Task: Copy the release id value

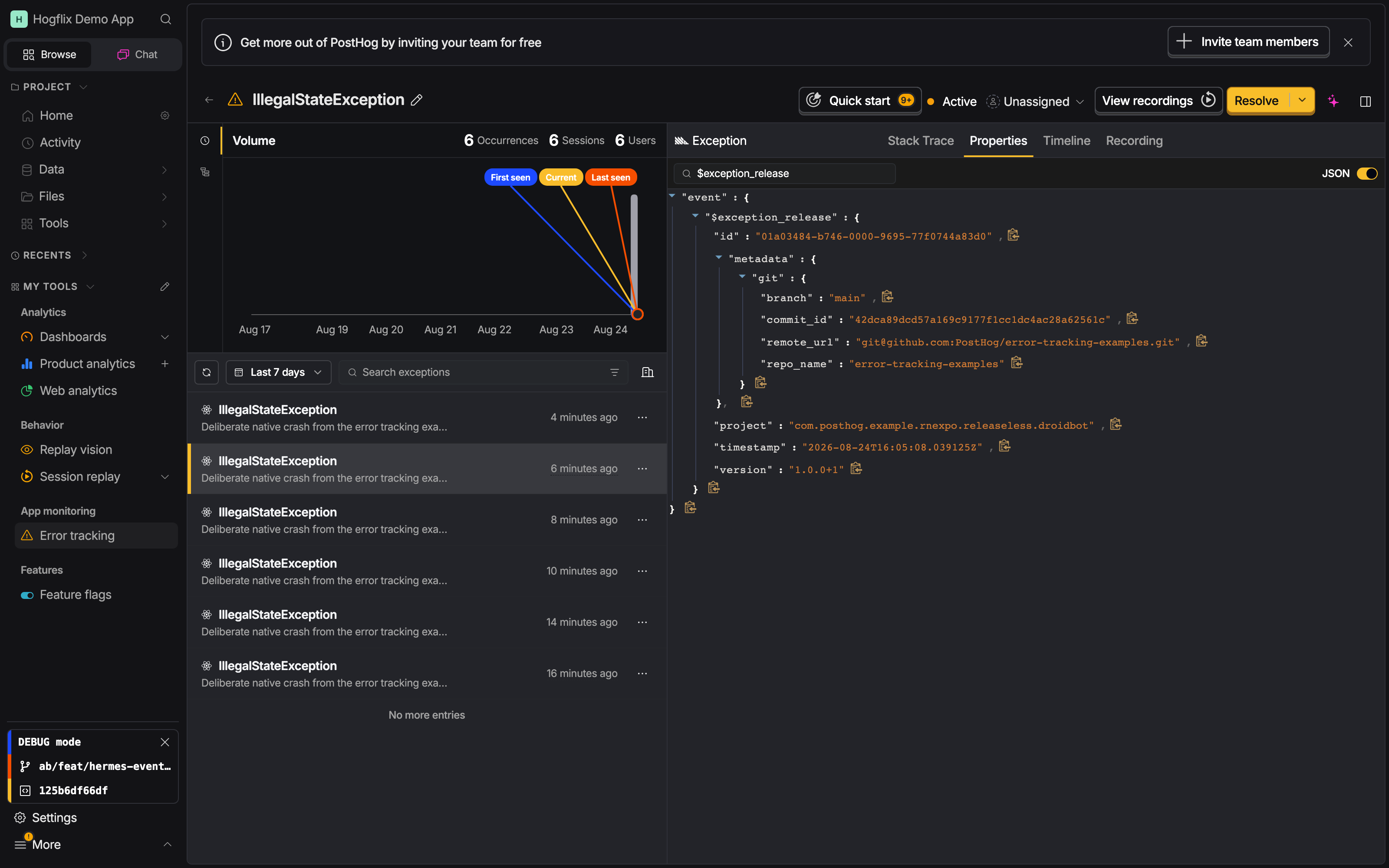Action: [x=1013, y=235]
